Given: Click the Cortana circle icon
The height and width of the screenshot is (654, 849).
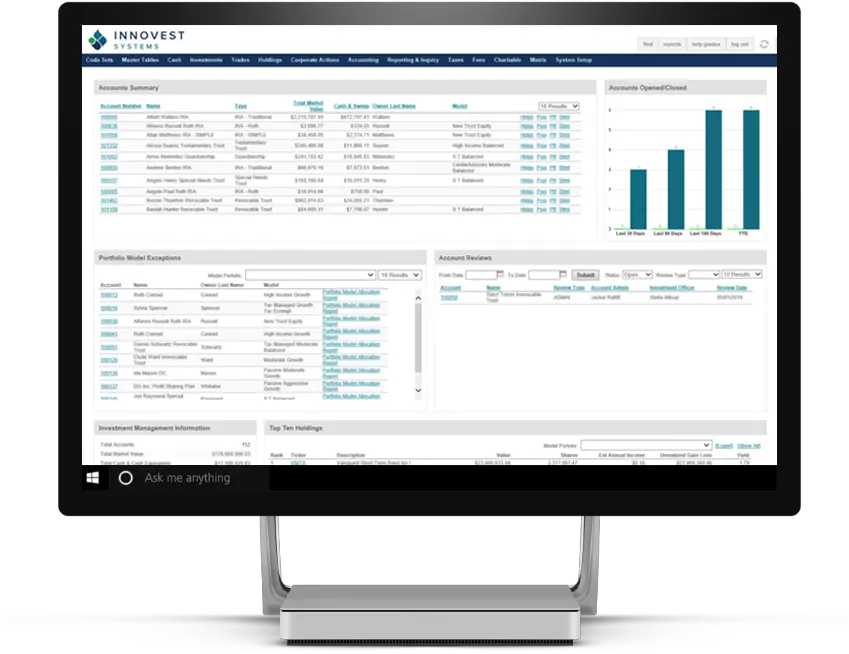Looking at the screenshot, I should (x=126, y=478).
